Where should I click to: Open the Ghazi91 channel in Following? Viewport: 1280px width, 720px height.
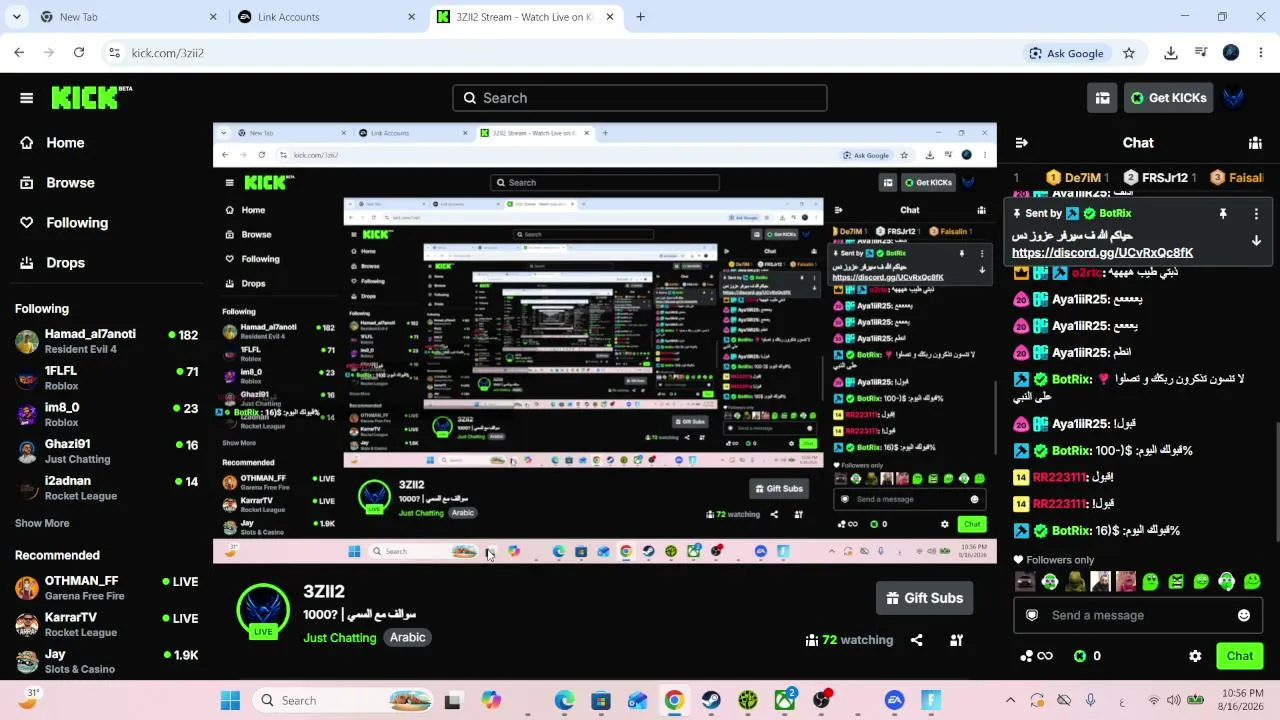tap(106, 451)
